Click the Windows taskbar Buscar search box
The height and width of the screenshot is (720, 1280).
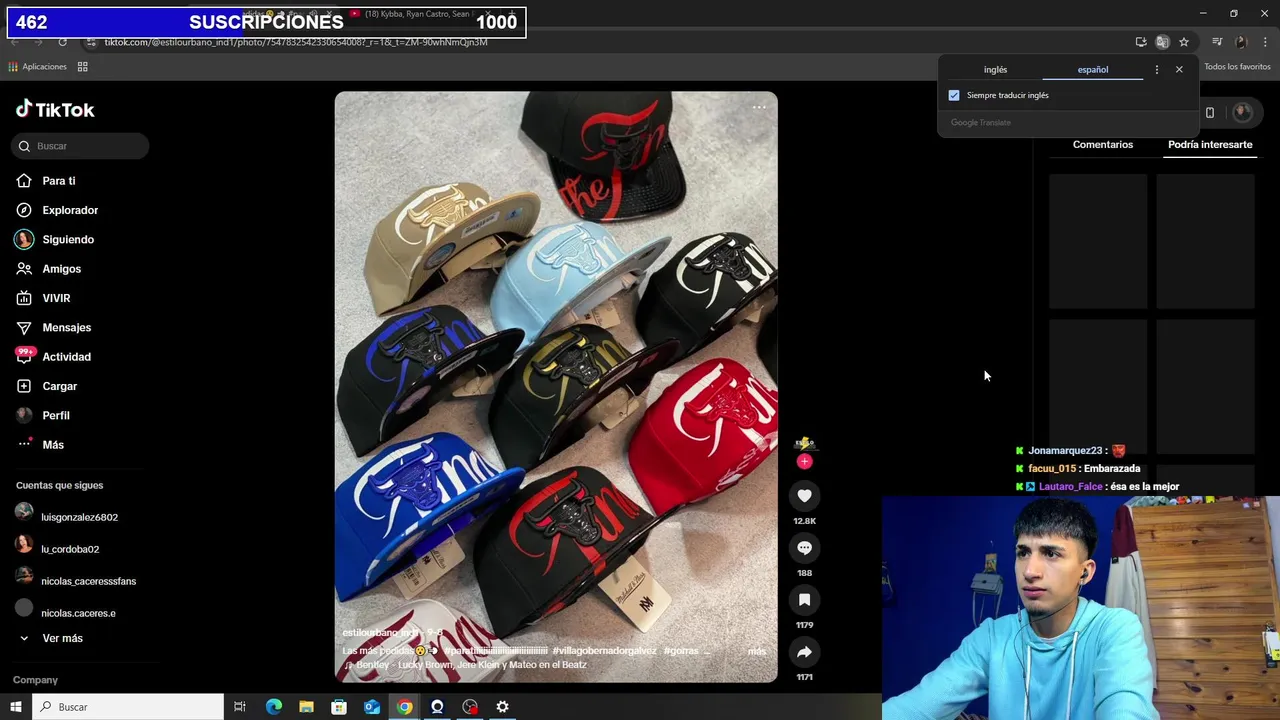128,707
